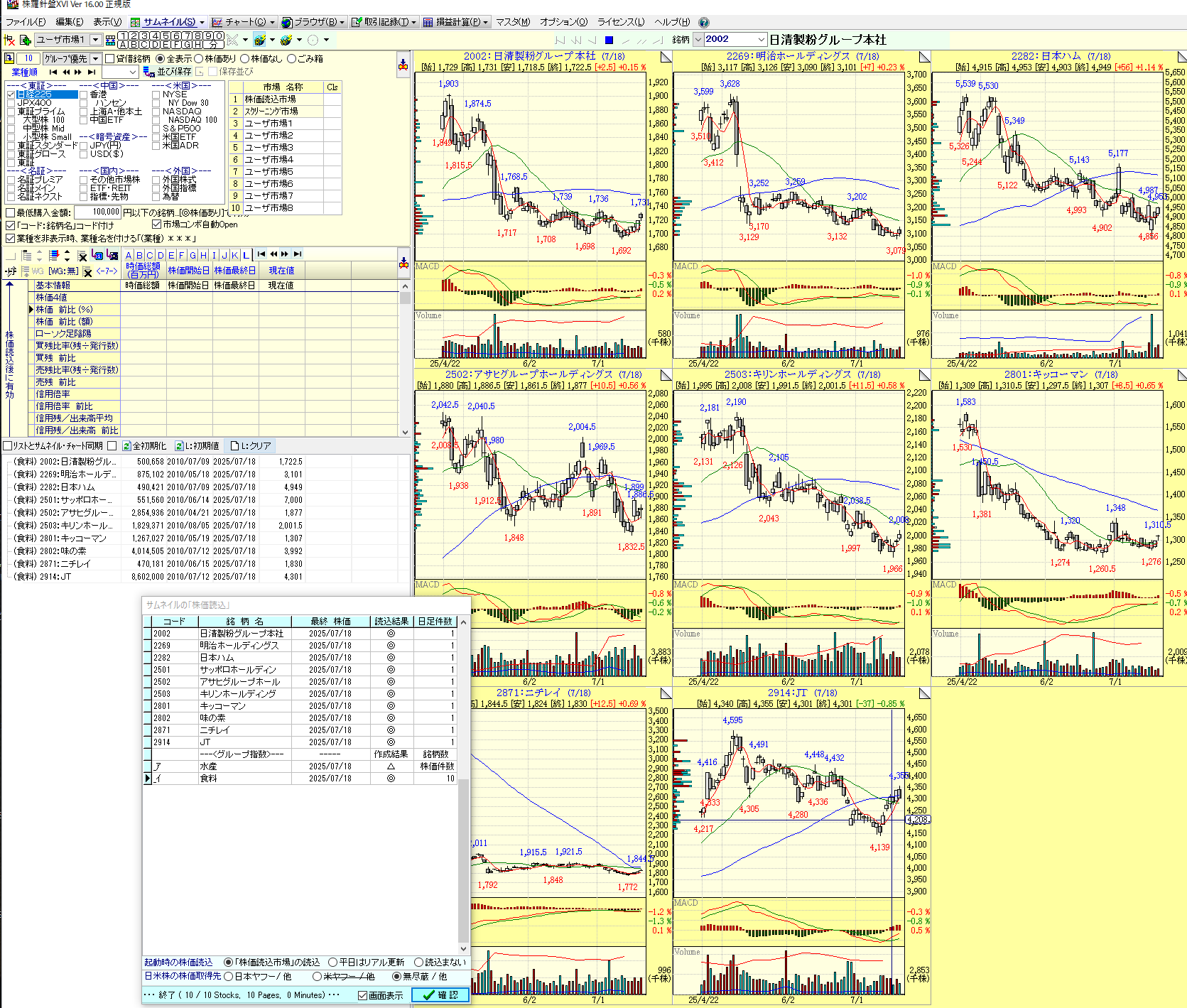Click circled letter A group button
This screenshot has height=1008, width=1187.
point(124,44)
